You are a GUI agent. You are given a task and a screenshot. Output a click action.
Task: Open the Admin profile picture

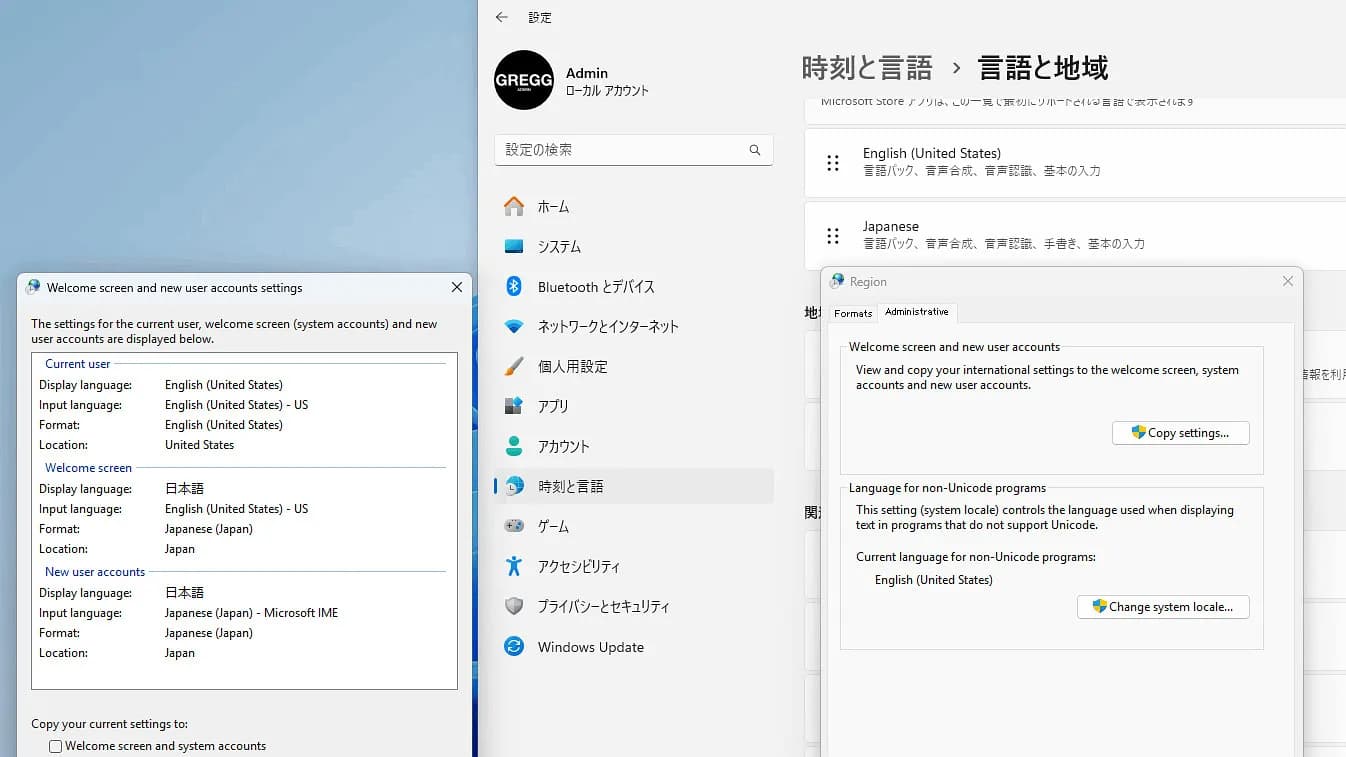524,80
